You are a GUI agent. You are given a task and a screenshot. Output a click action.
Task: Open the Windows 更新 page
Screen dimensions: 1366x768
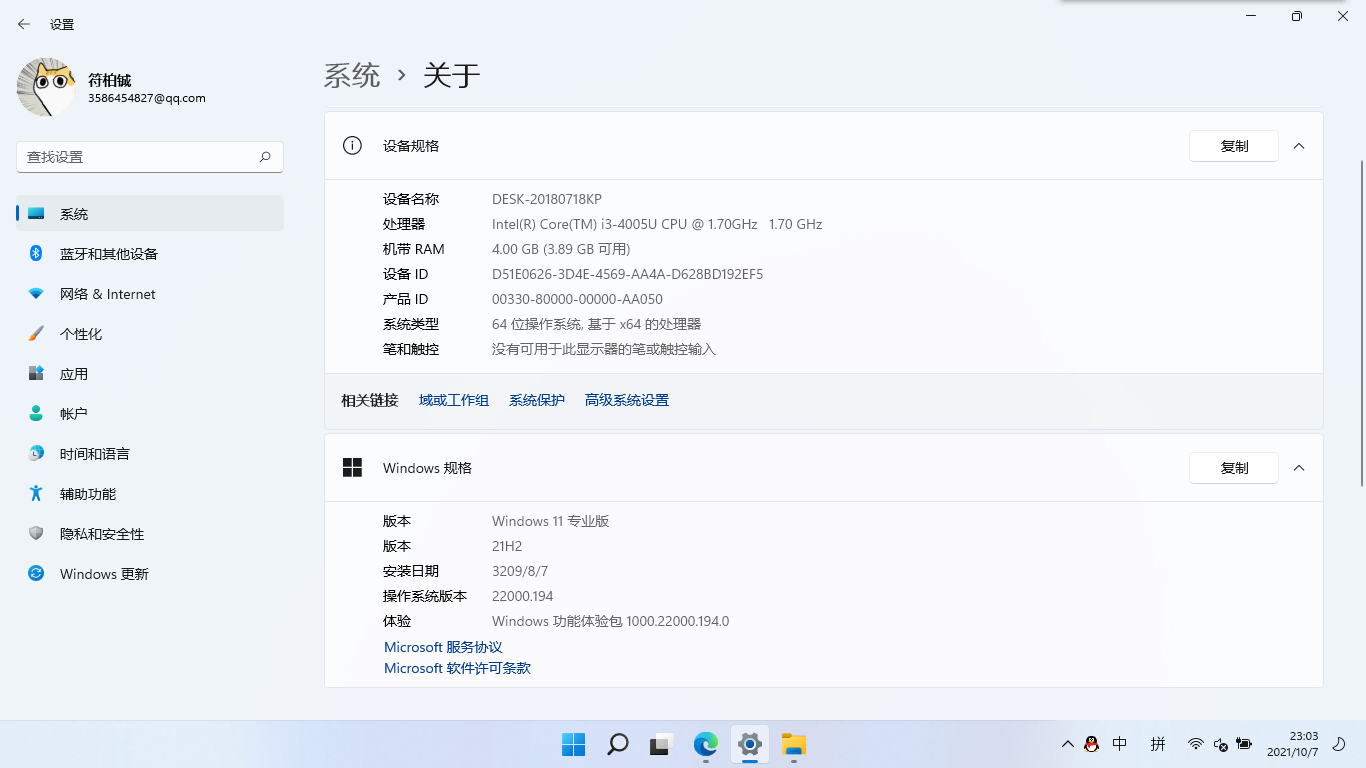coord(104,574)
